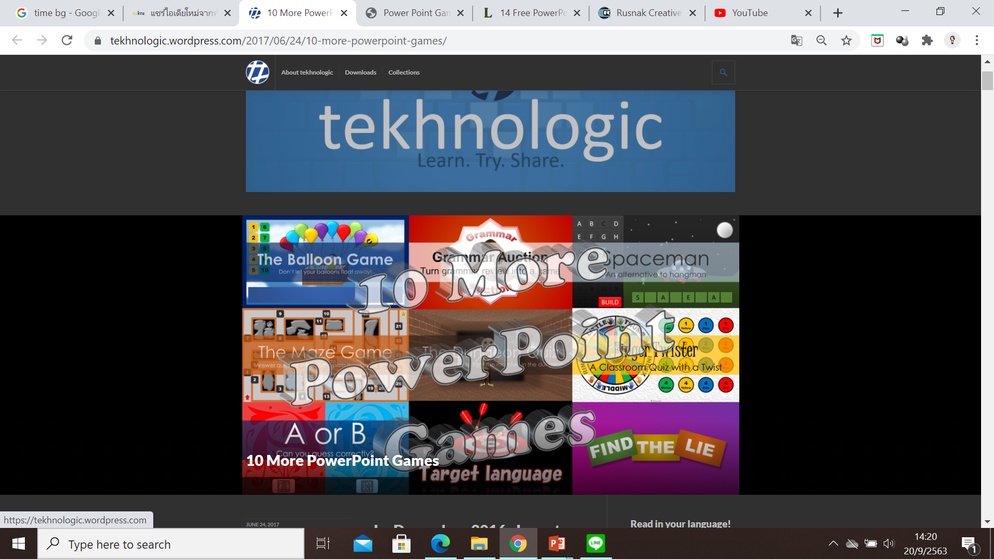The width and height of the screenshot is (994, 559).
Task: Open Microsoft Edge from taskbar
Action: 440,543
